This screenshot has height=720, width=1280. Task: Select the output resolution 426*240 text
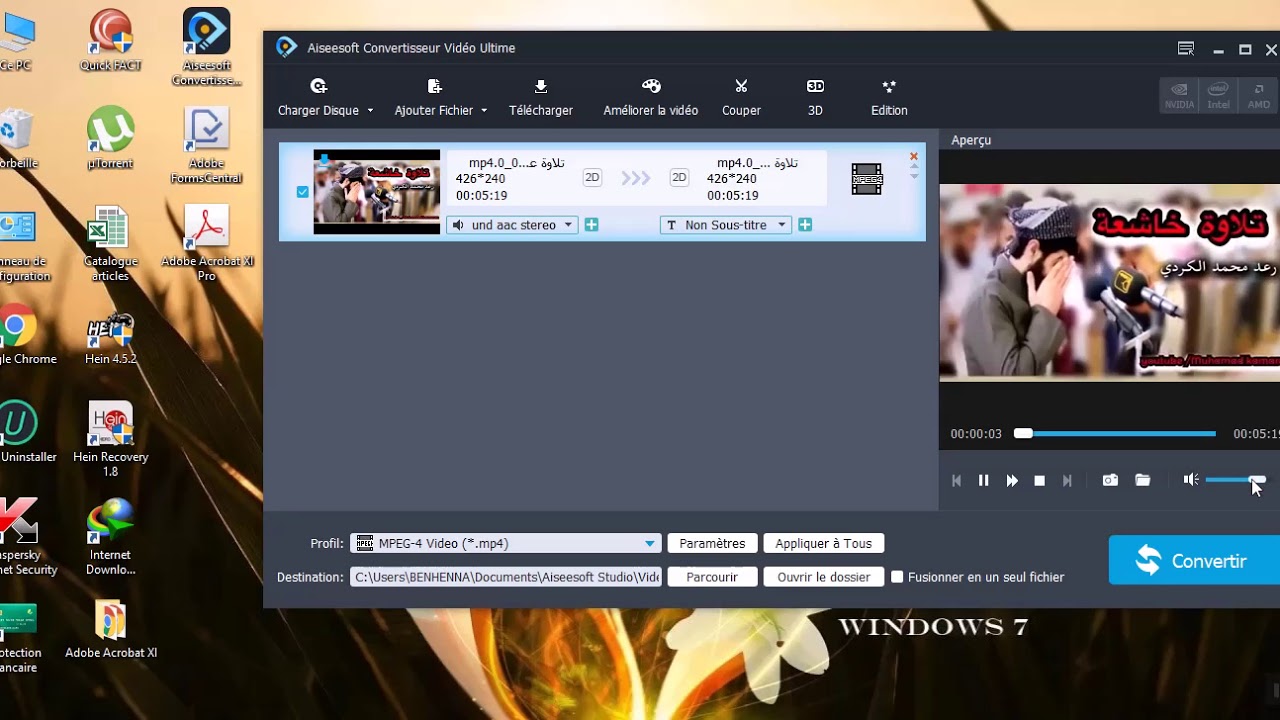pyautogui.click(x=732, y=179)
